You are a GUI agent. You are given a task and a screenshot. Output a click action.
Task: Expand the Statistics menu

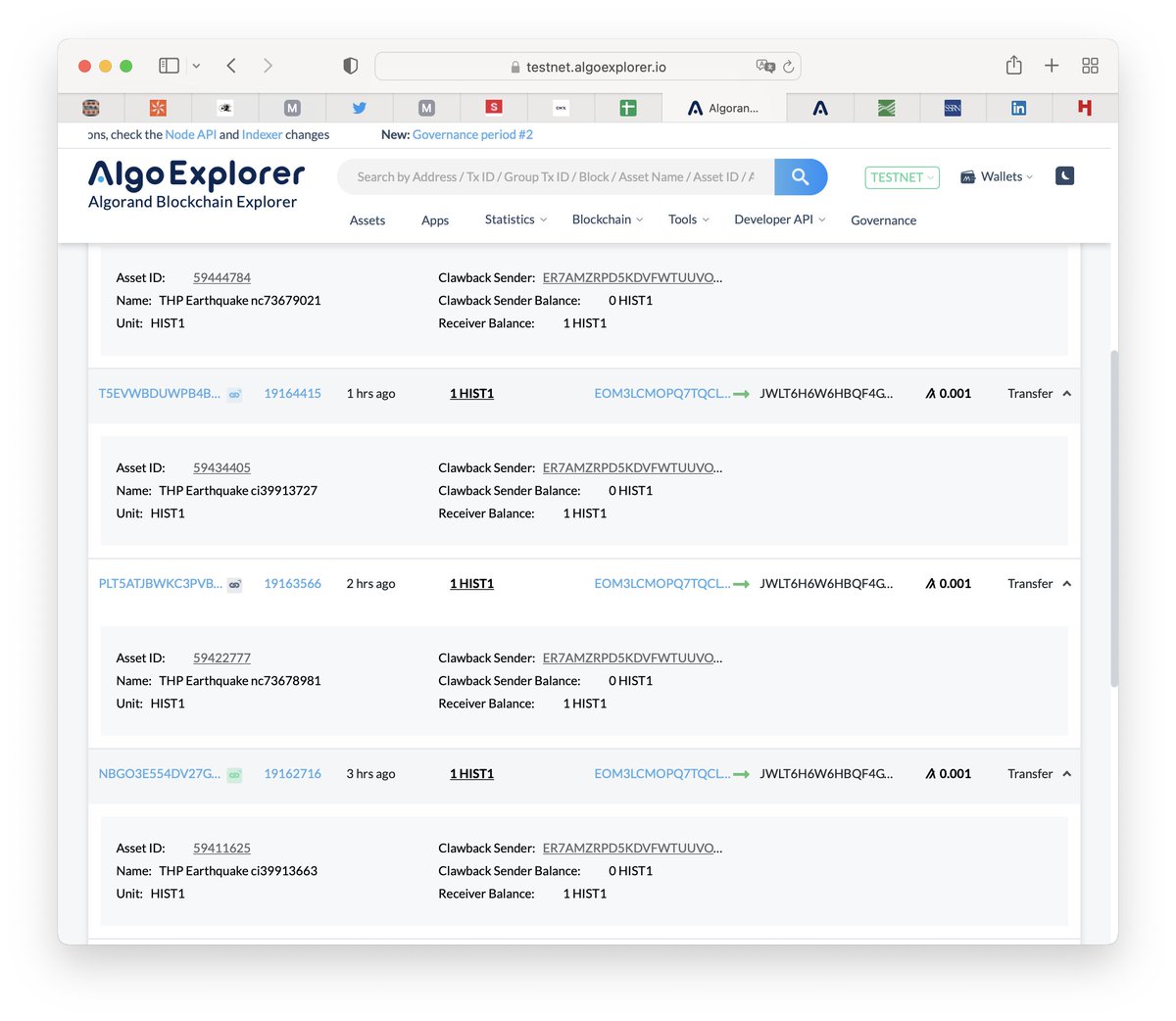[515, 219]
